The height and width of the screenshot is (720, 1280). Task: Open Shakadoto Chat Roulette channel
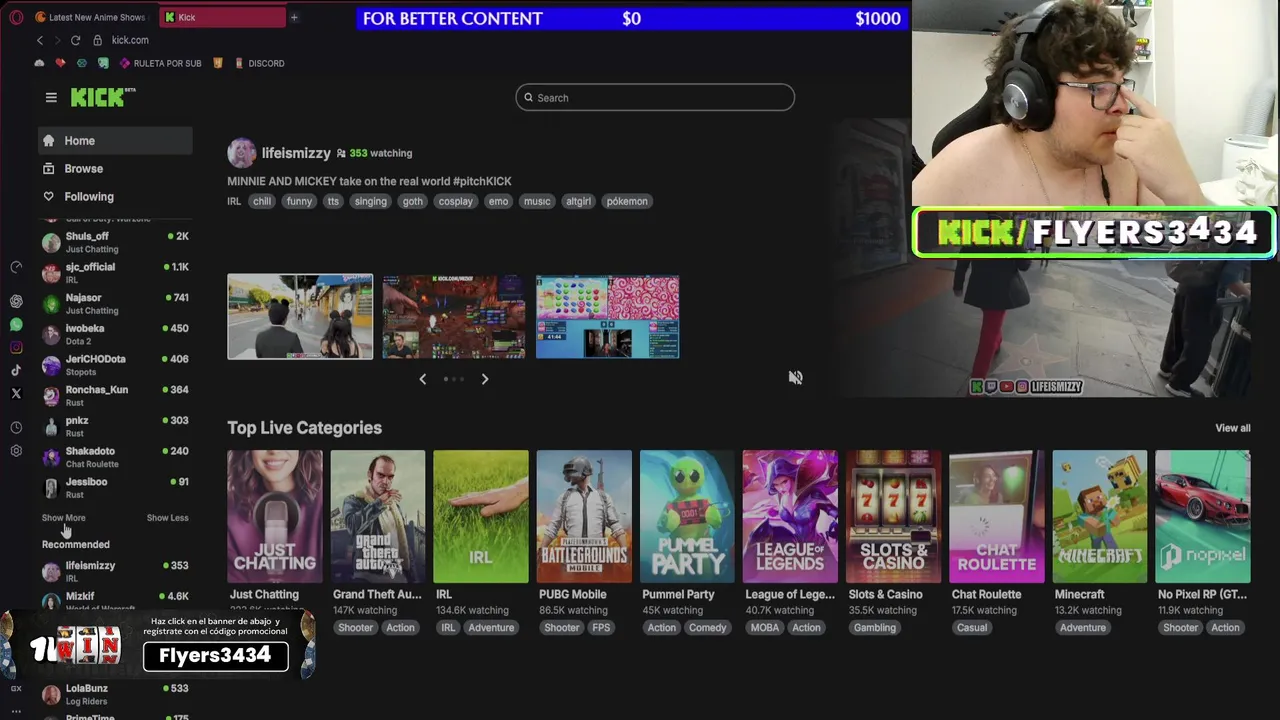click(115, 457)
